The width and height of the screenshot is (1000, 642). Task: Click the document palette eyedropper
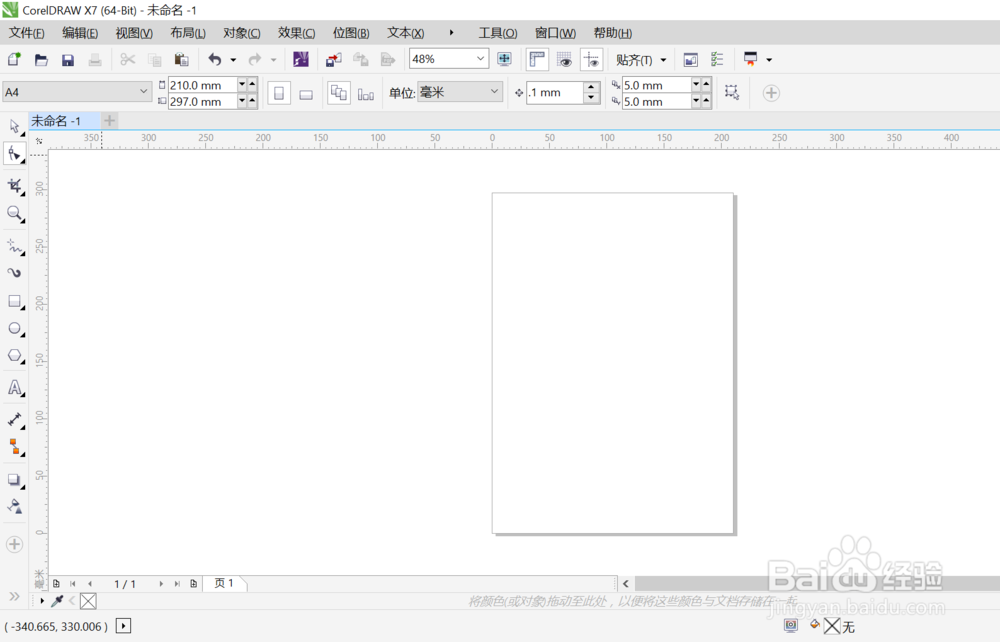57,601
